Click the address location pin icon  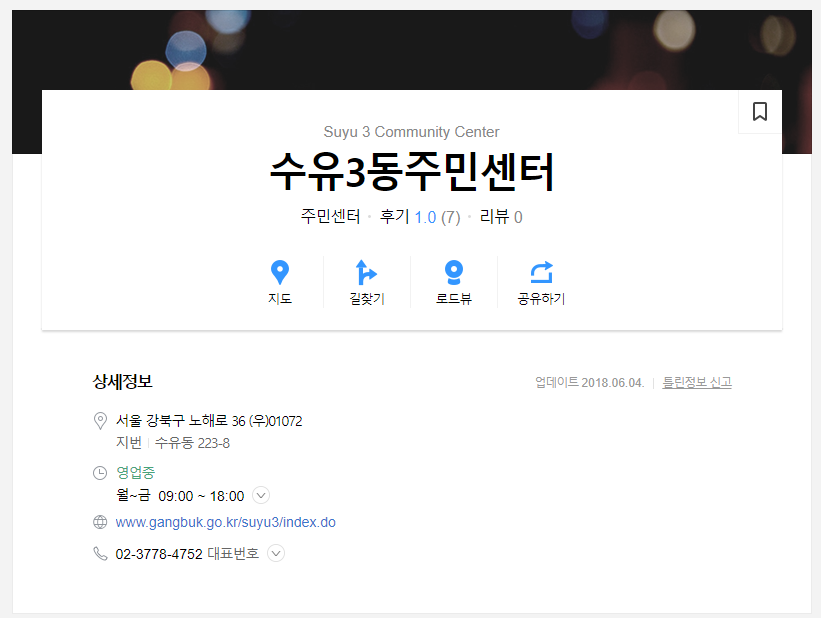coord(100,421)
